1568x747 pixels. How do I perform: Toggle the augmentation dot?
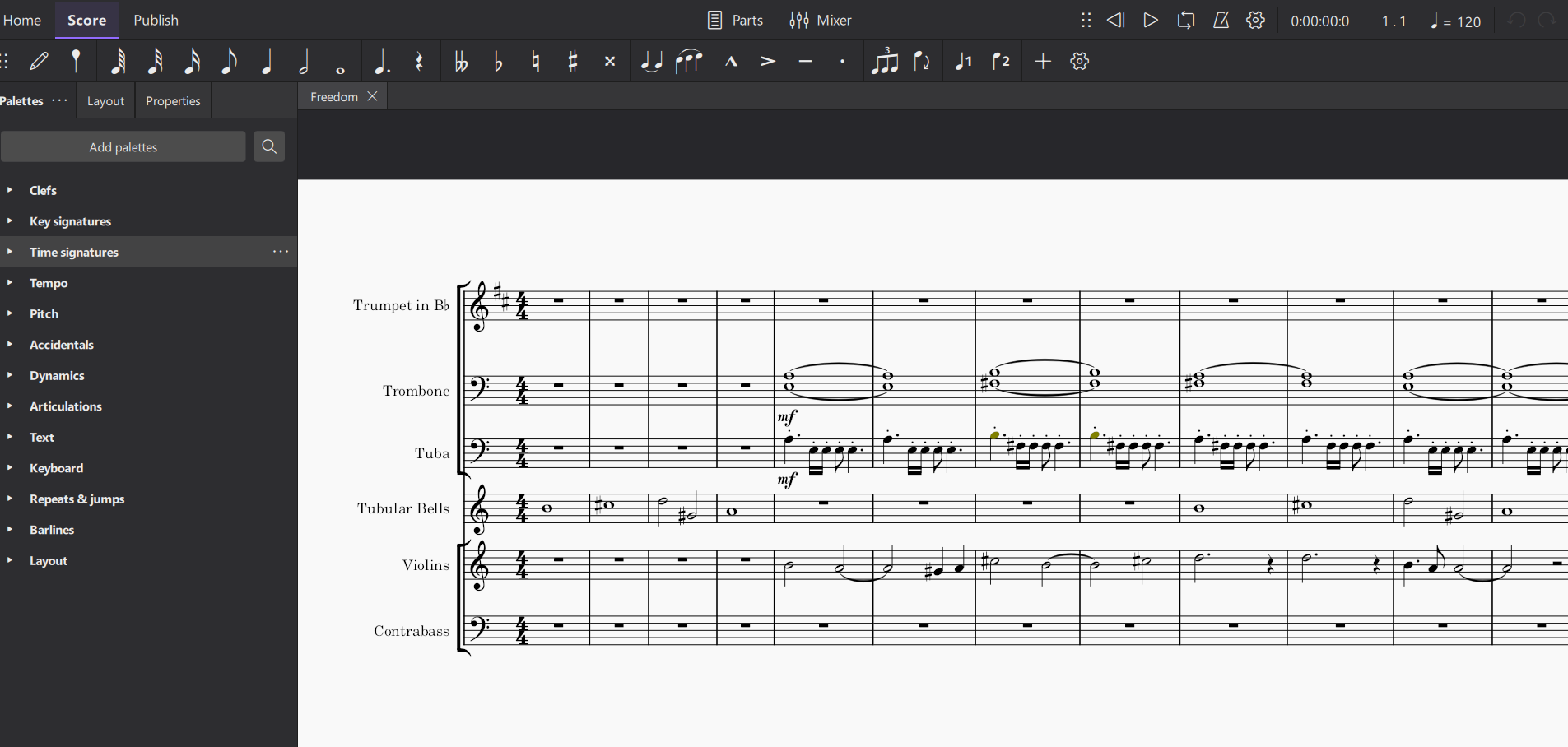[382, 61]
